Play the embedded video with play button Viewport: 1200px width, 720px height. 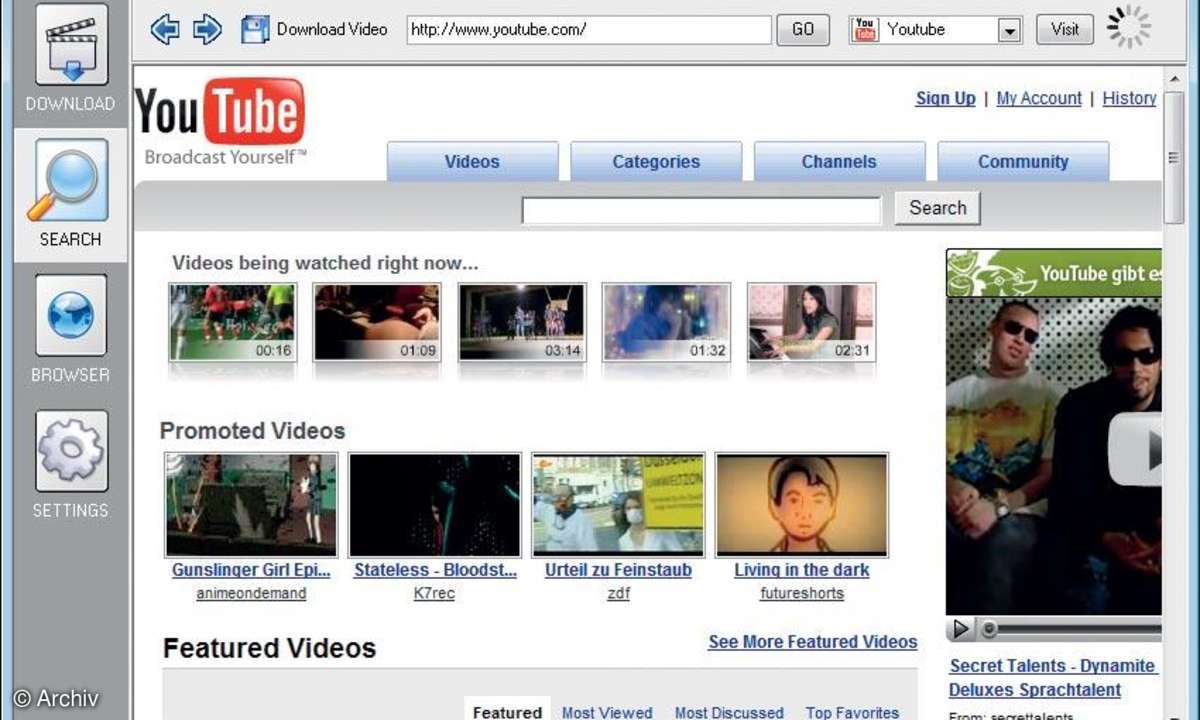960,629
